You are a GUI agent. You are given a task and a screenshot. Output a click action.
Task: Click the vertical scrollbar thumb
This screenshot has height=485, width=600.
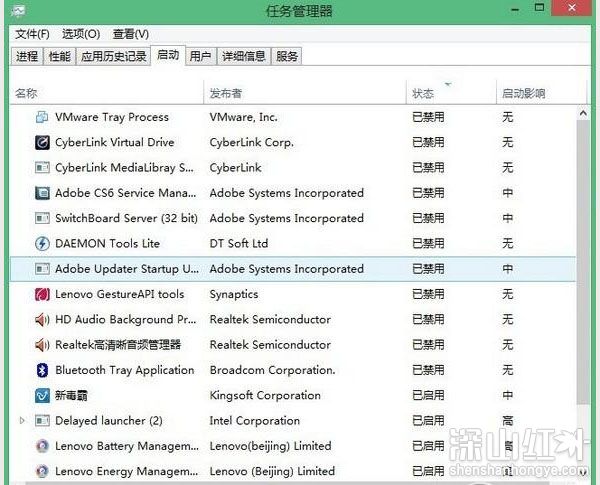pos(583,262)
